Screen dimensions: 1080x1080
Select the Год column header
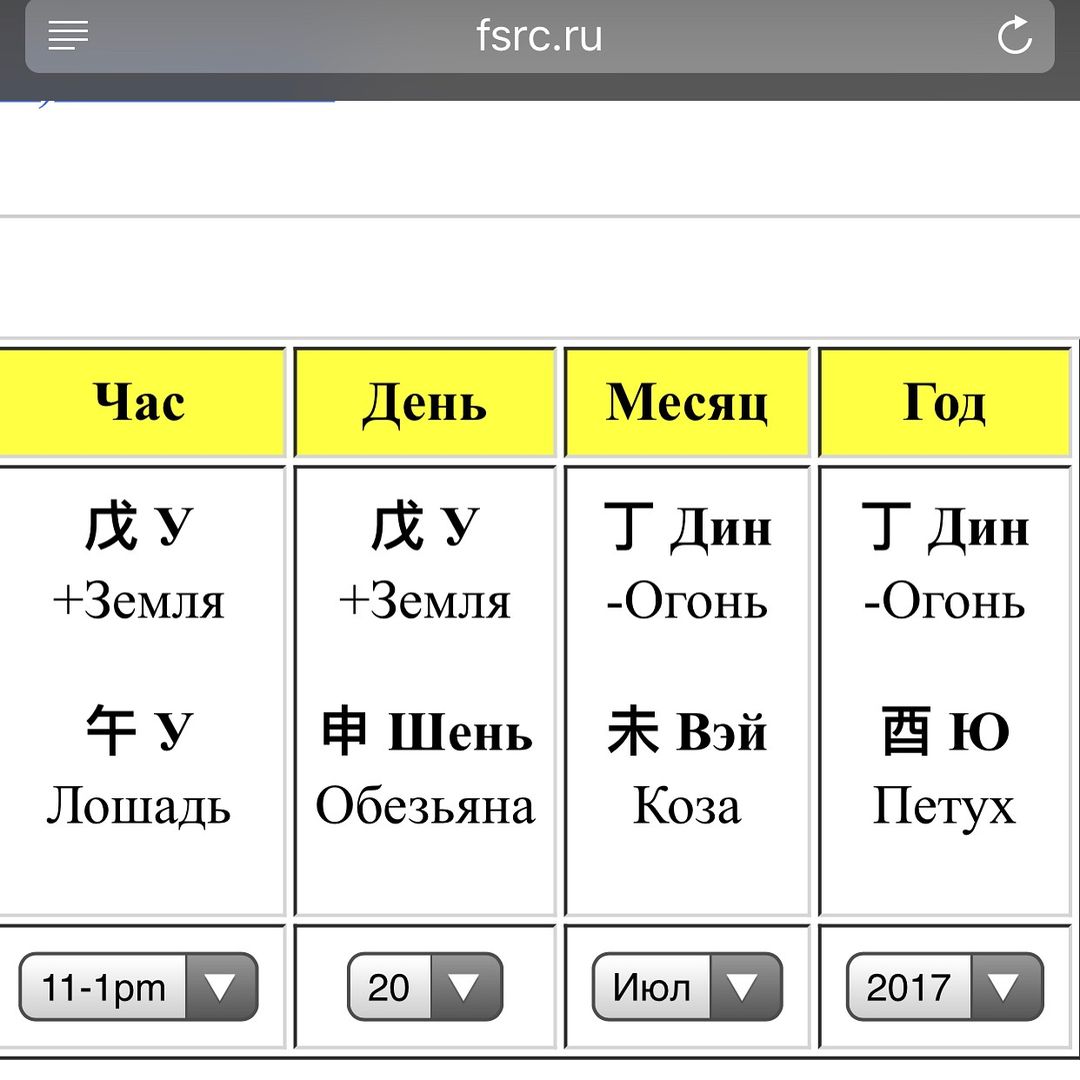point(944,402)
